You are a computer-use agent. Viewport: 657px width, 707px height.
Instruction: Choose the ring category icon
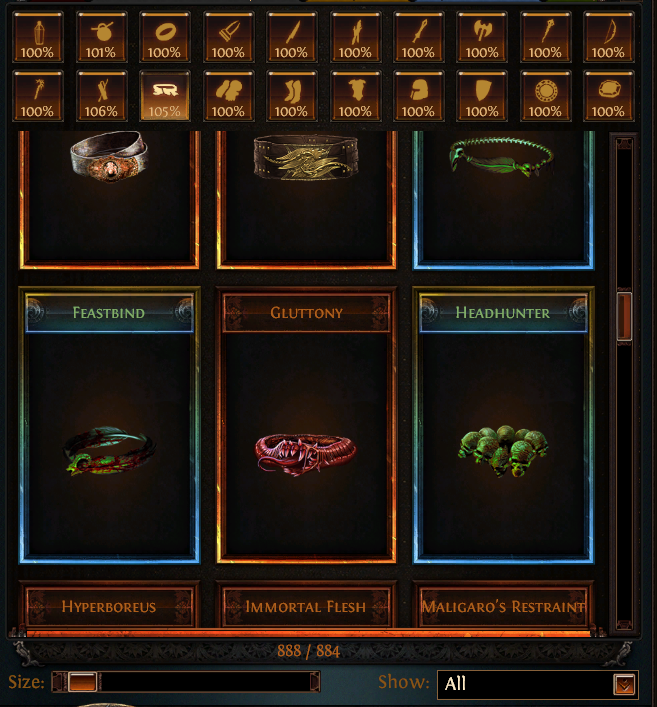[x=165, y=37]
